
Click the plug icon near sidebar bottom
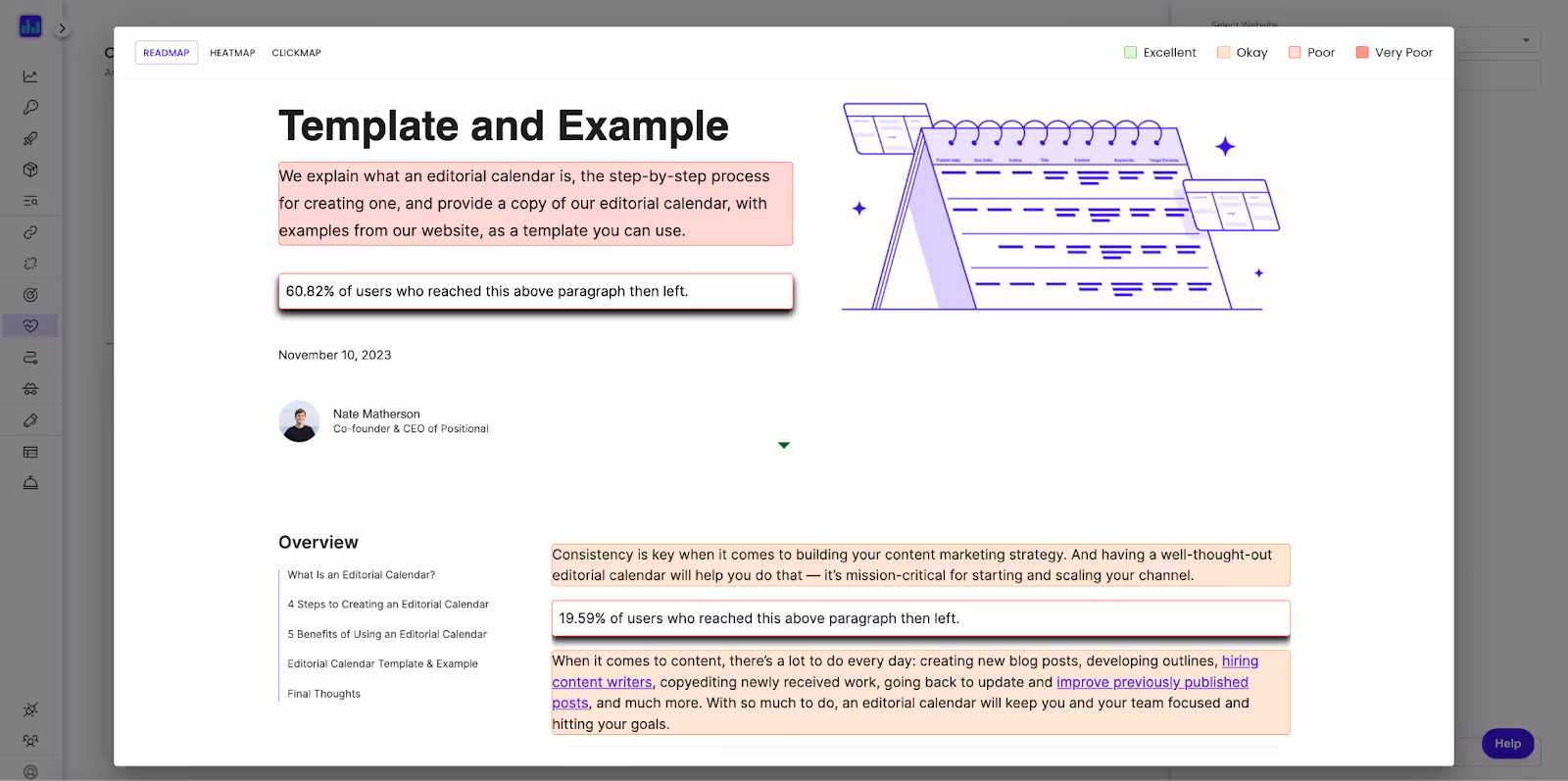30,709
